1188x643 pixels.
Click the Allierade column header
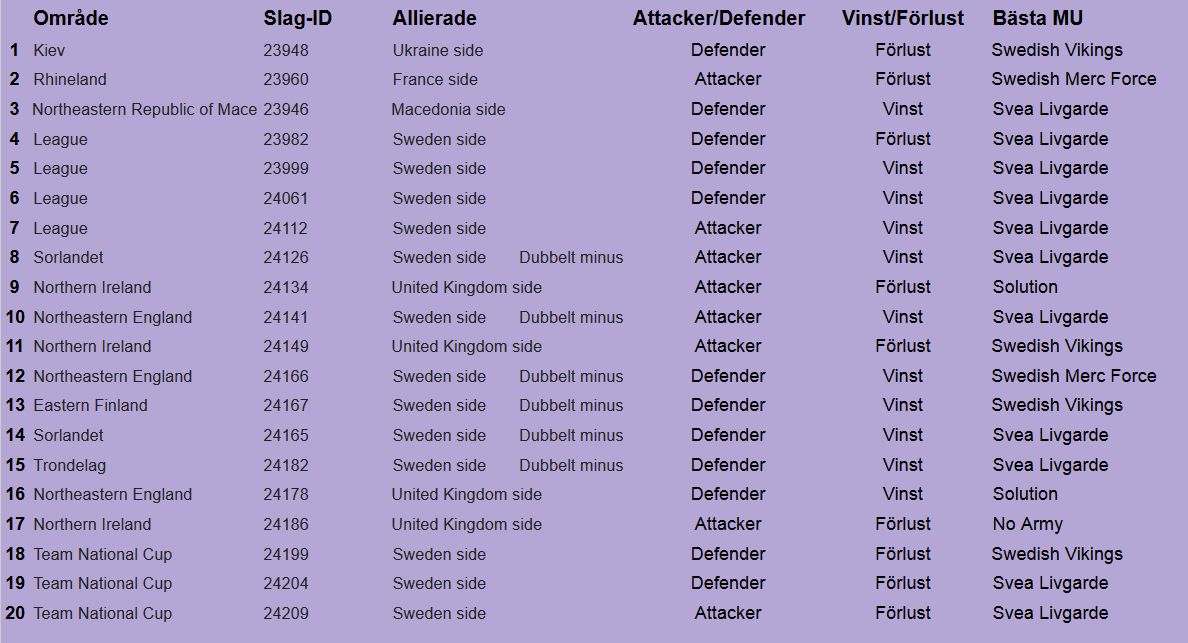434,19
